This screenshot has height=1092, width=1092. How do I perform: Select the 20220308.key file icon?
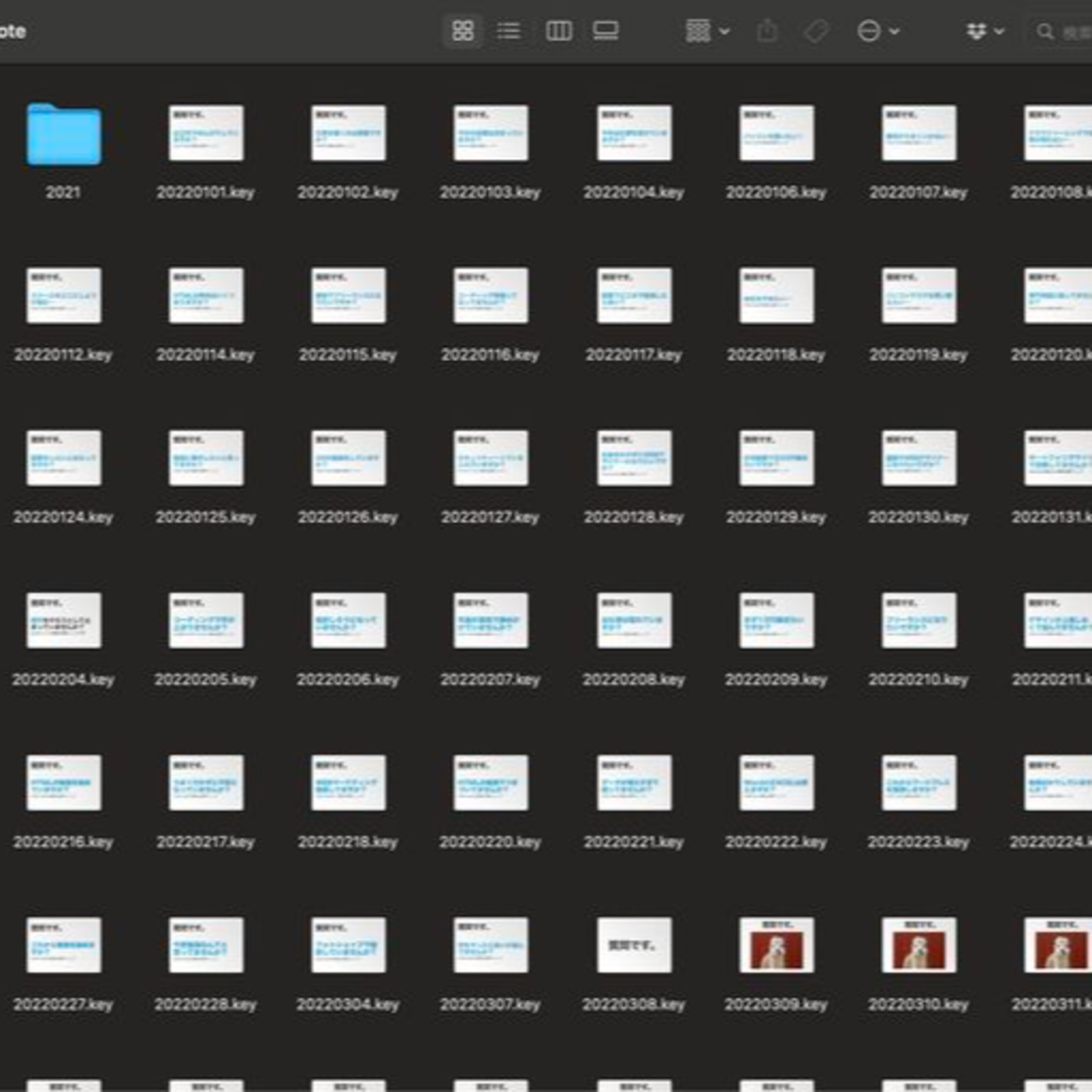634,945
